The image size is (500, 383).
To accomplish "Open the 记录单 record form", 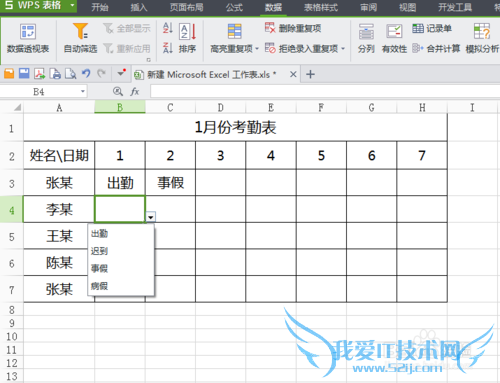I will click(432, 28).
